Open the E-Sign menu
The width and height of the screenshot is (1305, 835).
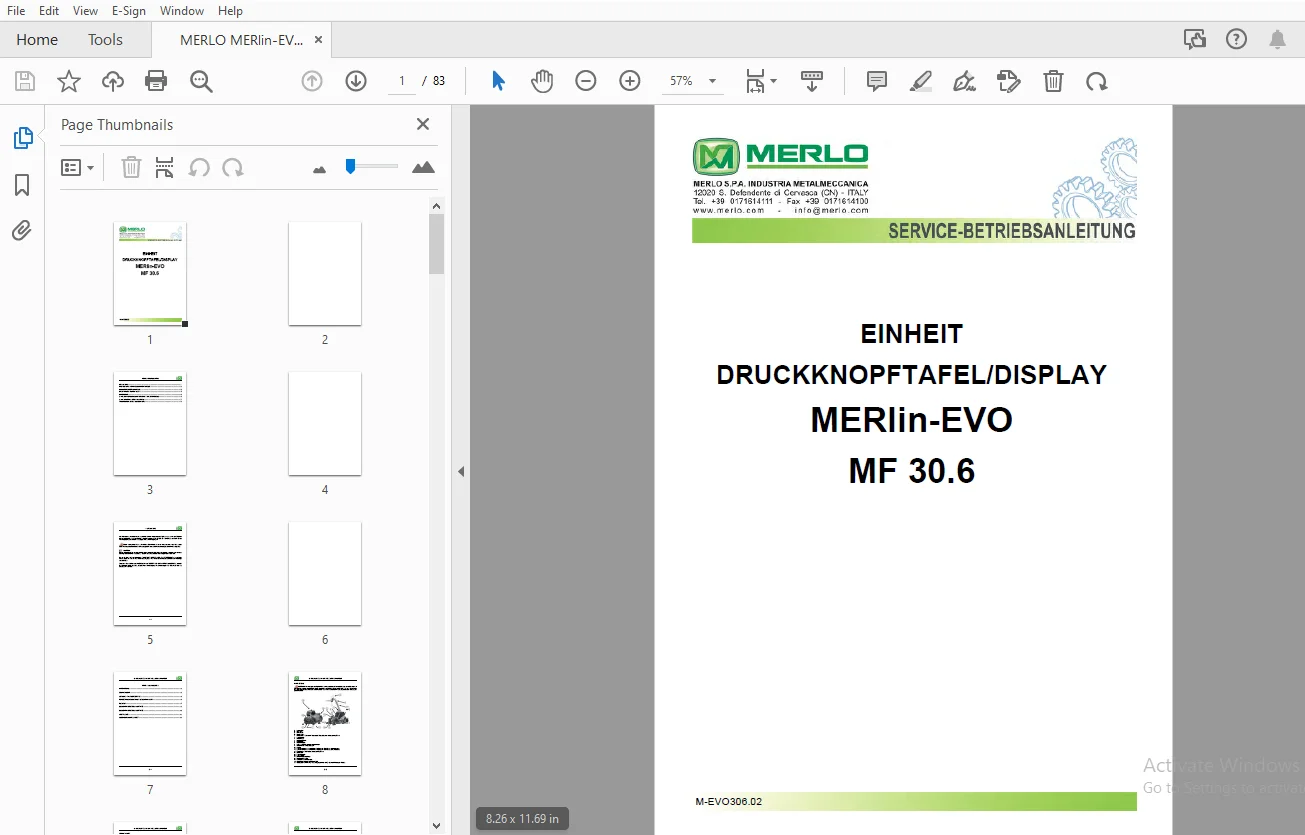(128, 11)
